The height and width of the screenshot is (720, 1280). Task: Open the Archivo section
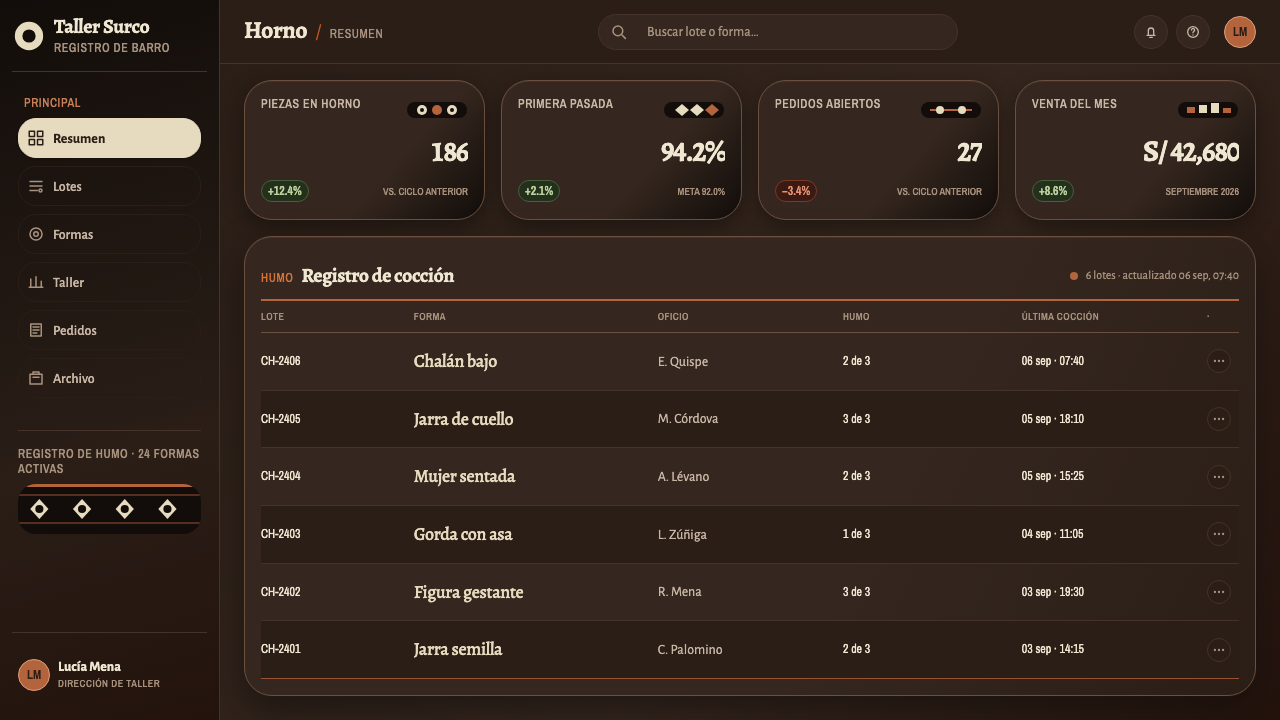point(109,378)
